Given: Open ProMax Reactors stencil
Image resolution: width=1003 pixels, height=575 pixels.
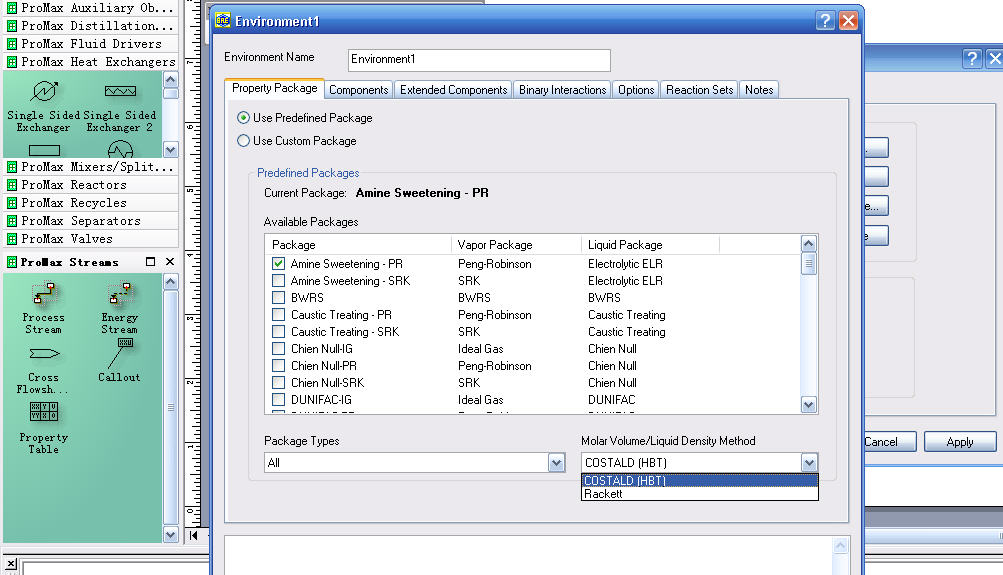Looking at the screenshot, I should tap(91, 184).
